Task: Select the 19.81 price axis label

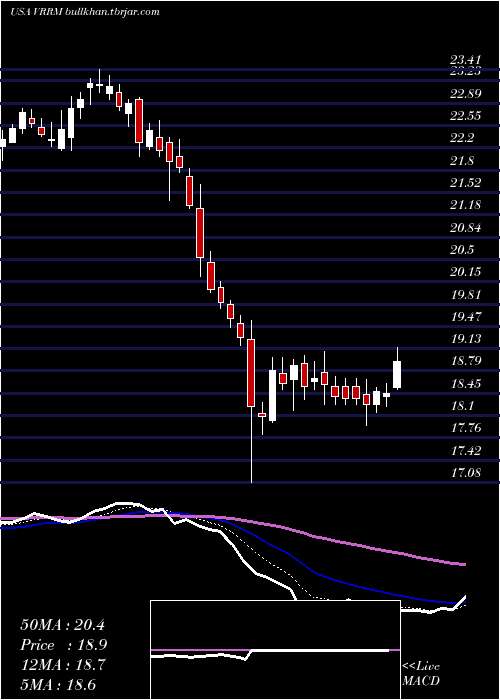Action: tap(466, 295)
